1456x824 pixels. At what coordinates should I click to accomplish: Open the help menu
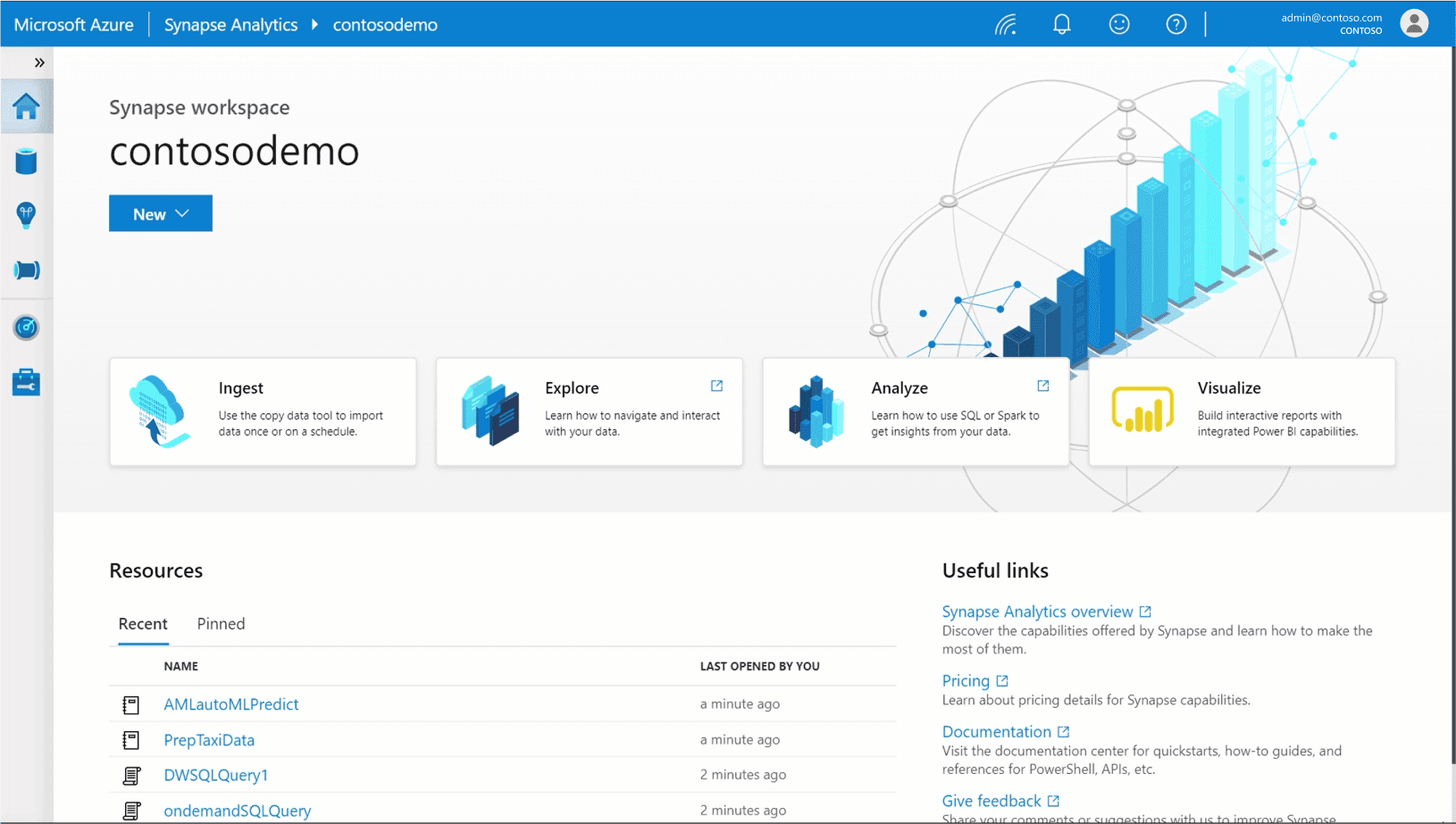1176,24
